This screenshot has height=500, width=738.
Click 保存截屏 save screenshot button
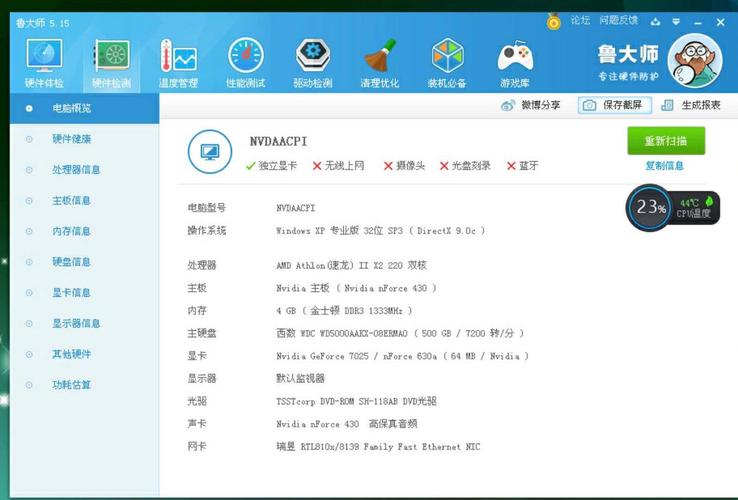(x=615, y=105)
